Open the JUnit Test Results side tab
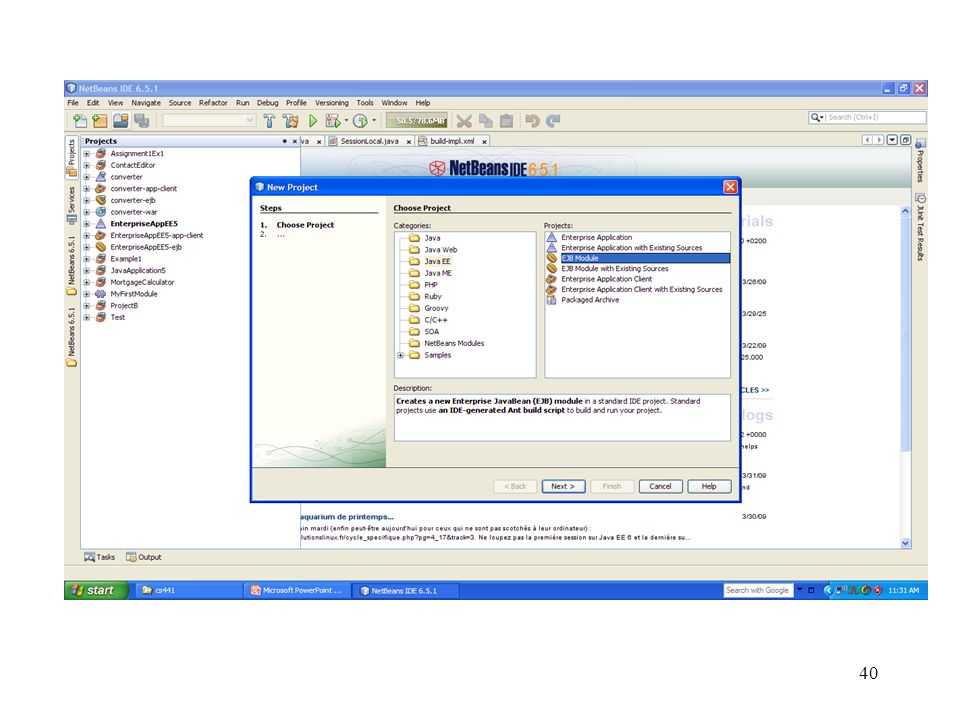 point(920,228)
